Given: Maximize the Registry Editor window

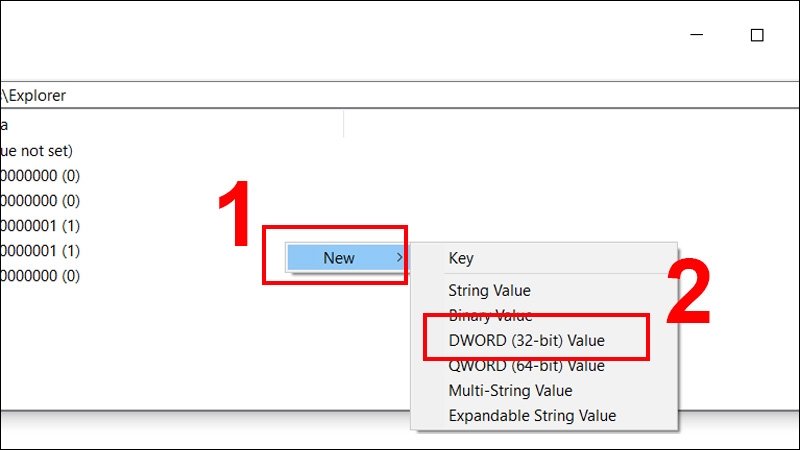Looking at the screenshot, I should click(x=757, y=35).
